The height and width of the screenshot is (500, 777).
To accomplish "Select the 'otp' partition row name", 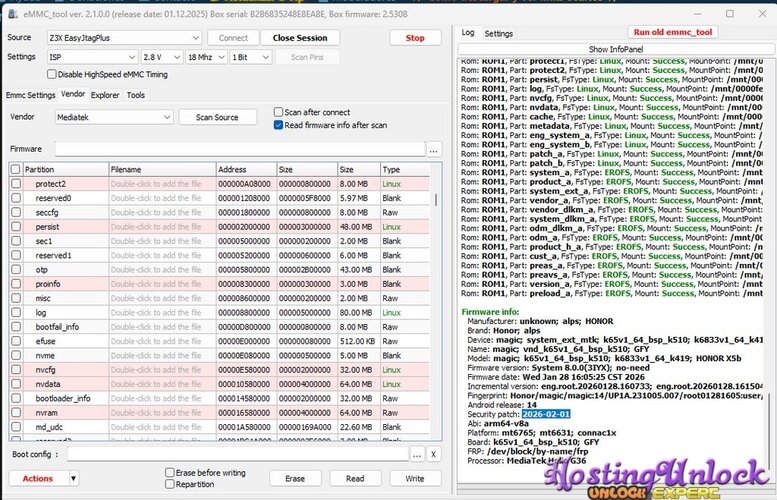I will [42, 270].
